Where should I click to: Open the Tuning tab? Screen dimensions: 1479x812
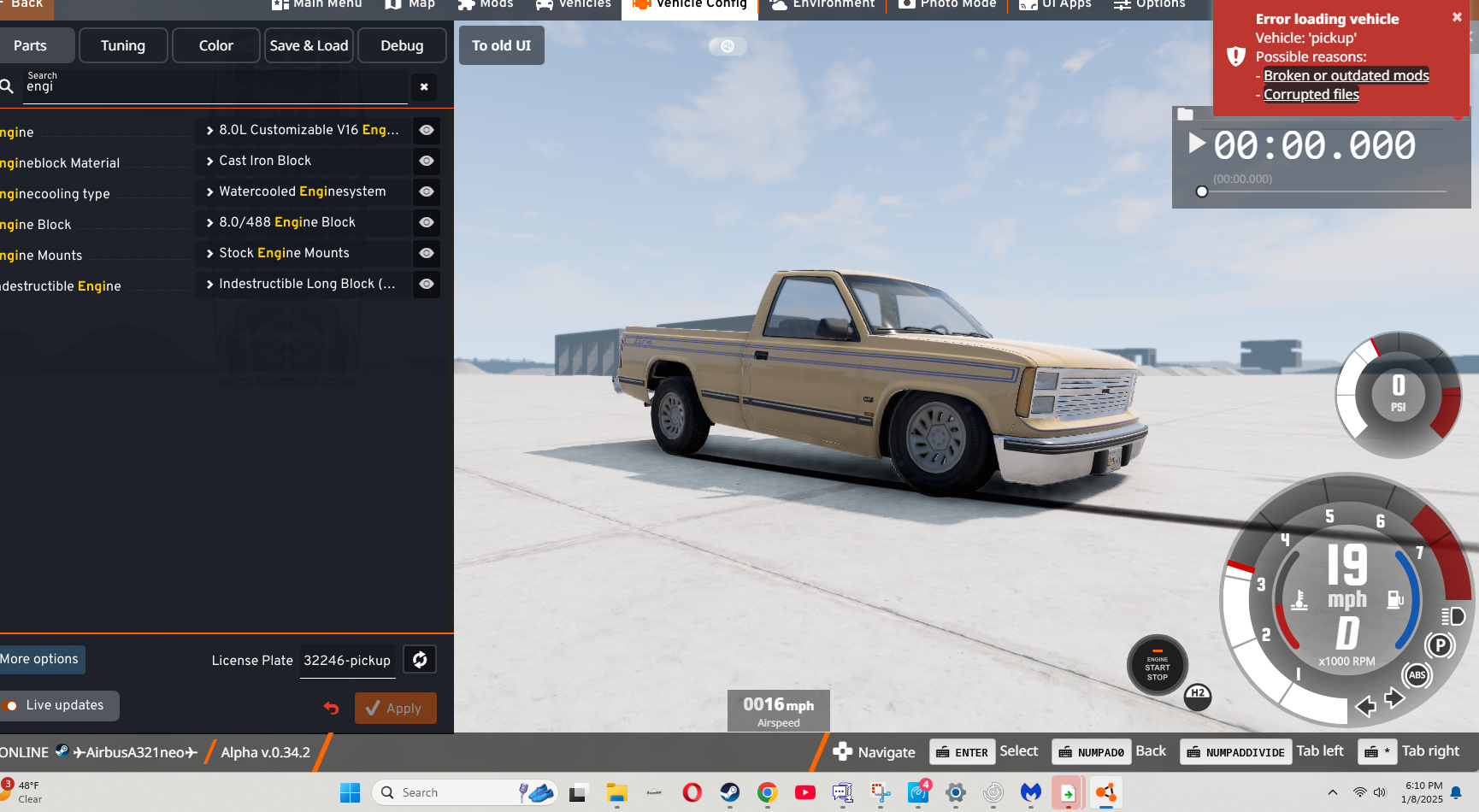pyautogui.click(x=123, y=45)
